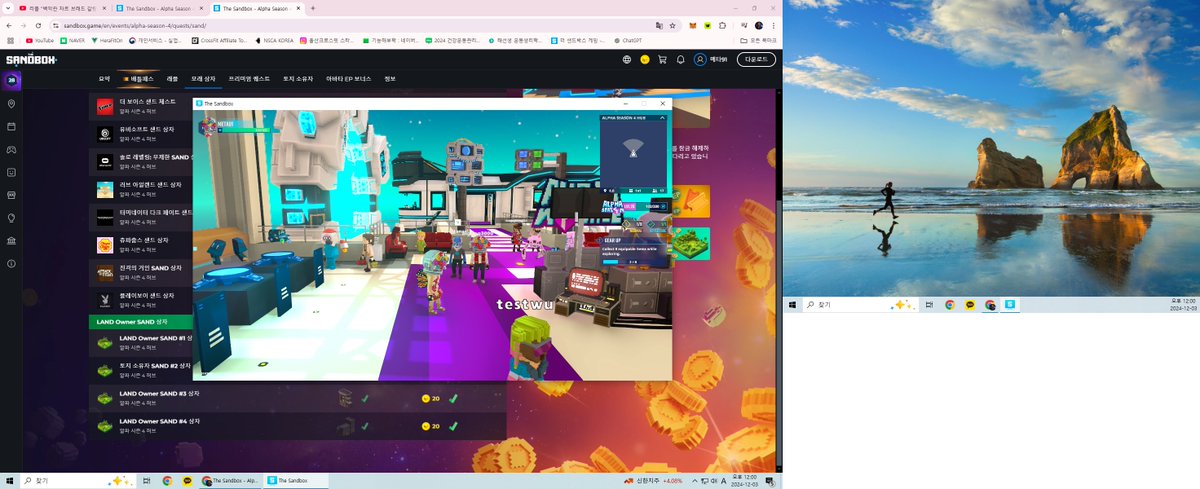Open the shop icon in sidebar
Image resolution: width=1200 pixels, height=489 pixels.
(x=11, y=195)
